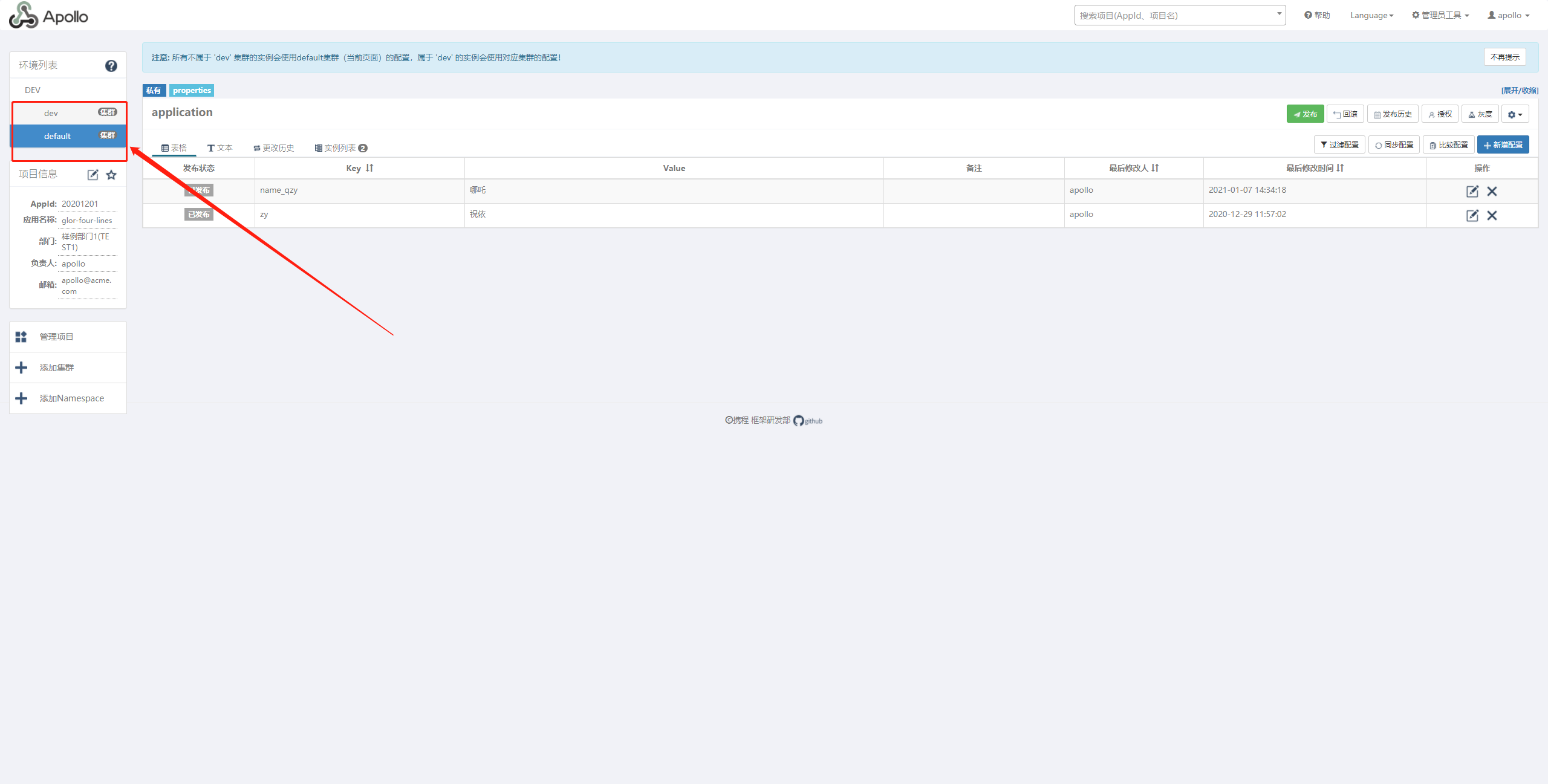Sort table by Key column
The height and width of the screenshot is (784, 1548).
pyautogui.click(x=369, y=168)
